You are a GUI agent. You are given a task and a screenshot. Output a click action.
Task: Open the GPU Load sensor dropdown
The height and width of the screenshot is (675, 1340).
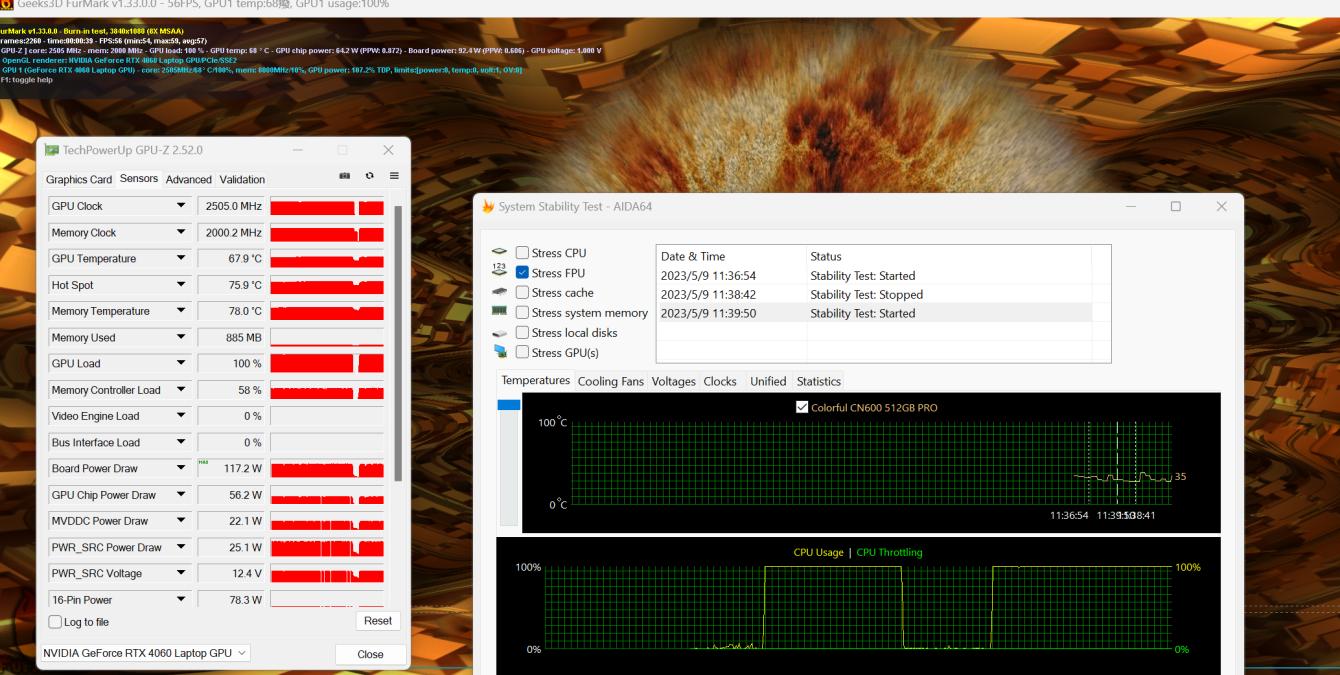pyautogui.click(x=181, y=363)
